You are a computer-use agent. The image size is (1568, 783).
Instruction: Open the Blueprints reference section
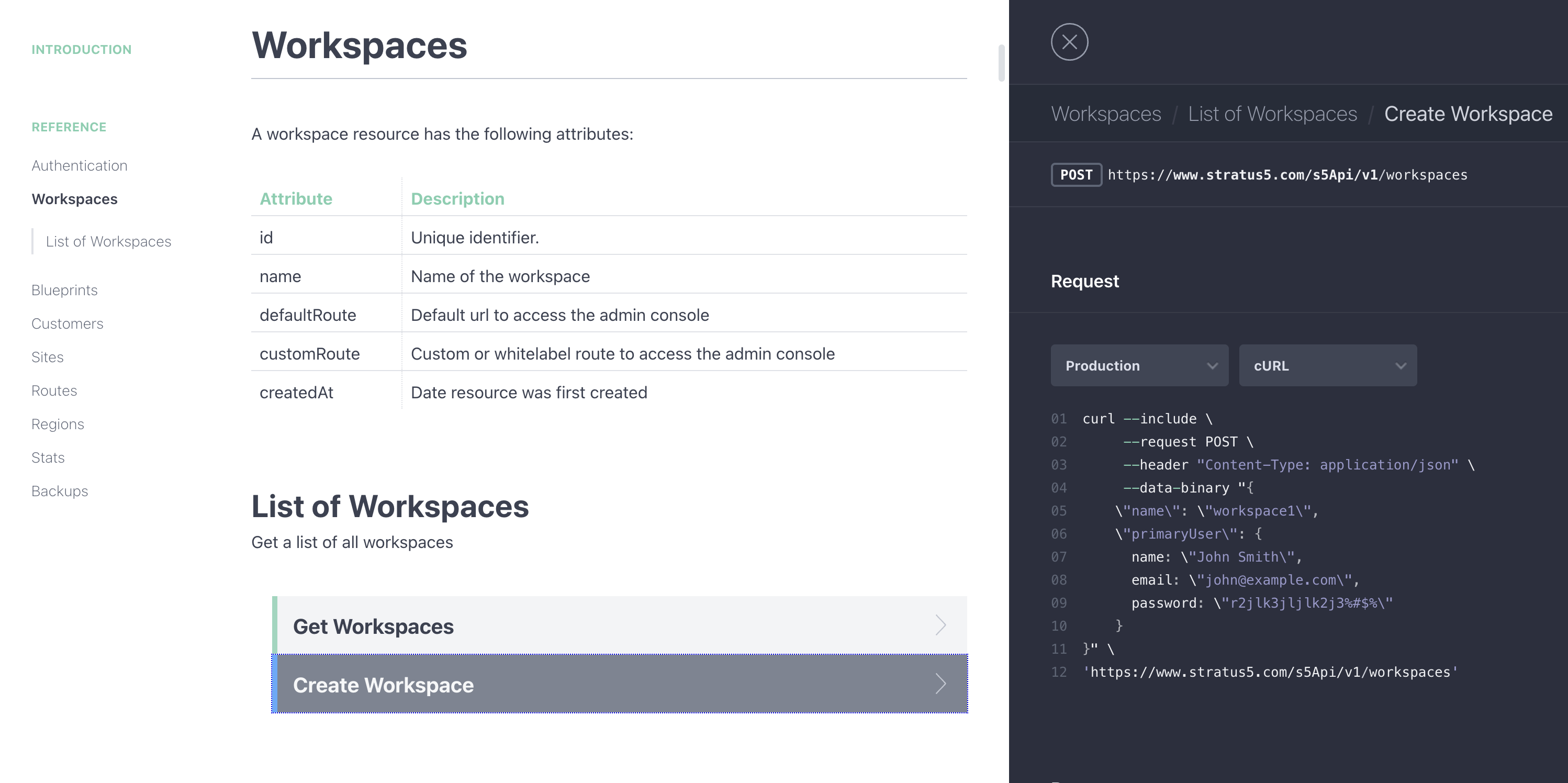coord(64,290)
